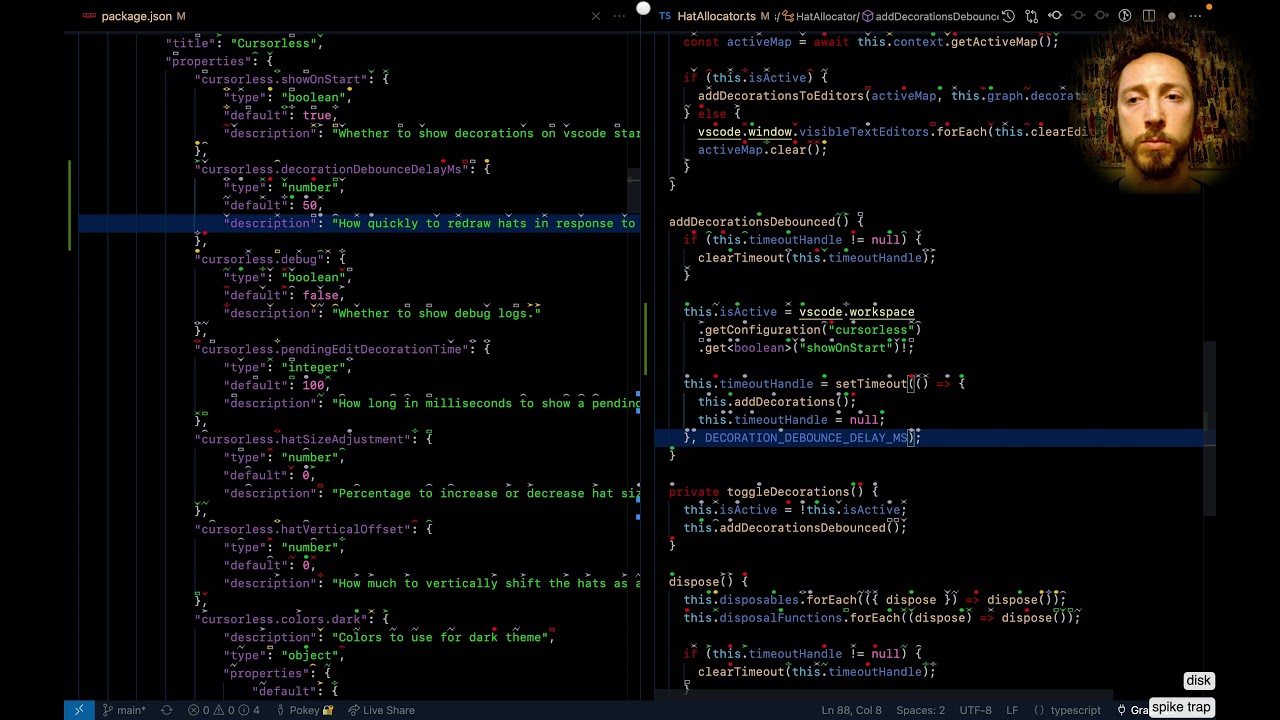Open the remote window indicator

coord(79,710)
